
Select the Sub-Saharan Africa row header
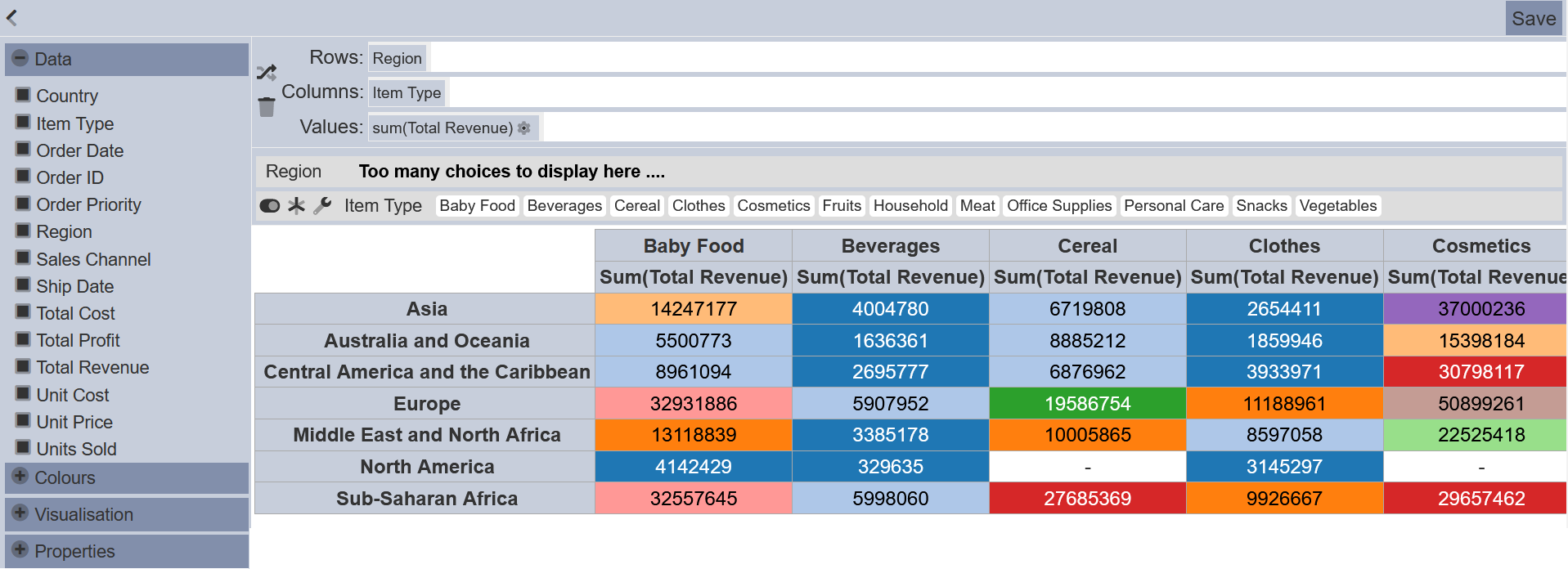coord(425,499)
